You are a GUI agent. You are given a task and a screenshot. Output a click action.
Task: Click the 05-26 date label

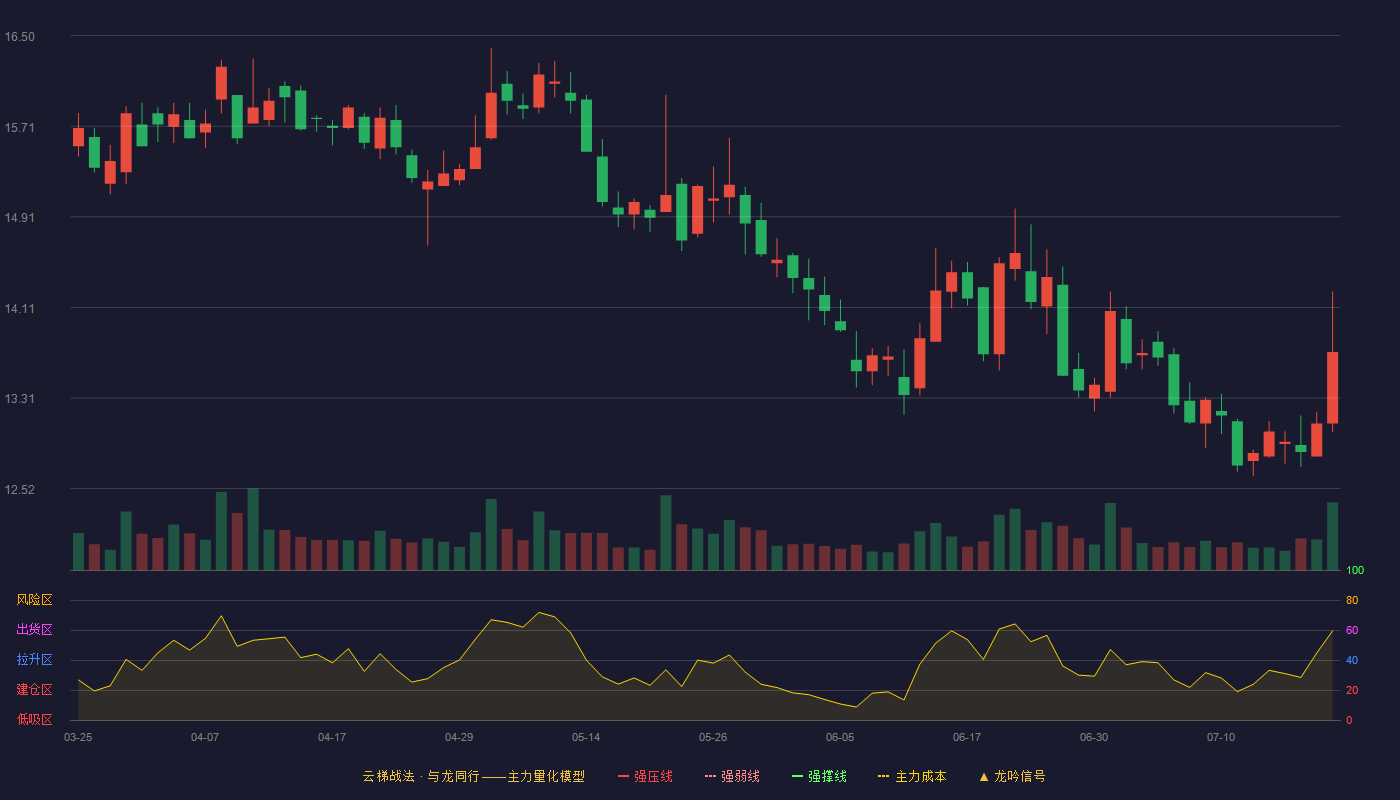pos(713,737)
